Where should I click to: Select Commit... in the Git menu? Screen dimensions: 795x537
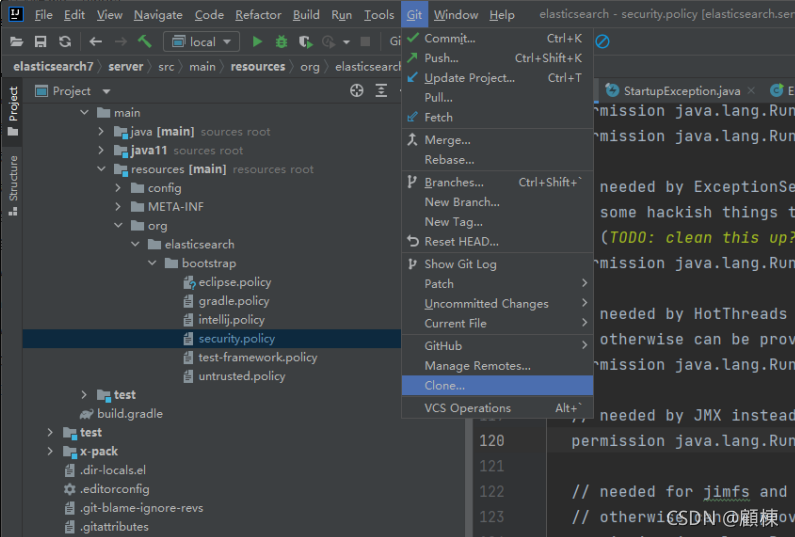click(497, 38)
